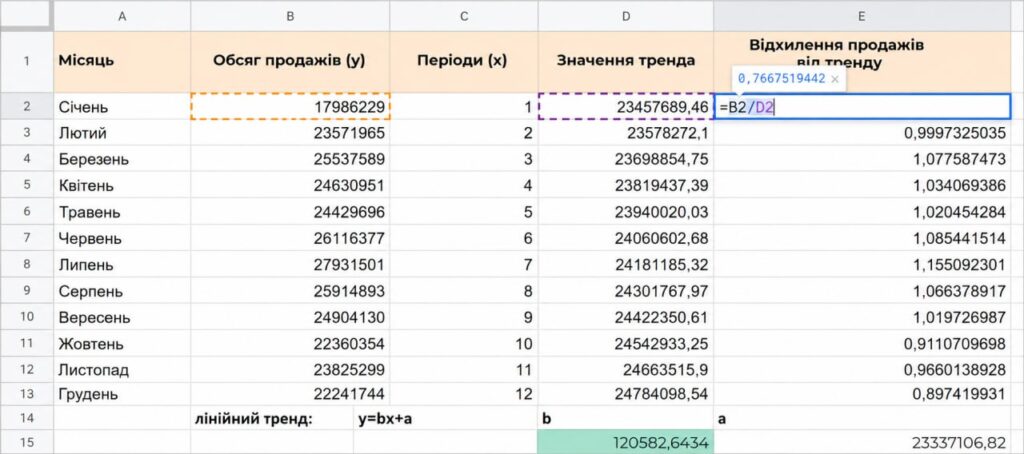Select the green cell with 120582,6434
This screenshot has height=454, width=1024.
[x=626, y=442]
